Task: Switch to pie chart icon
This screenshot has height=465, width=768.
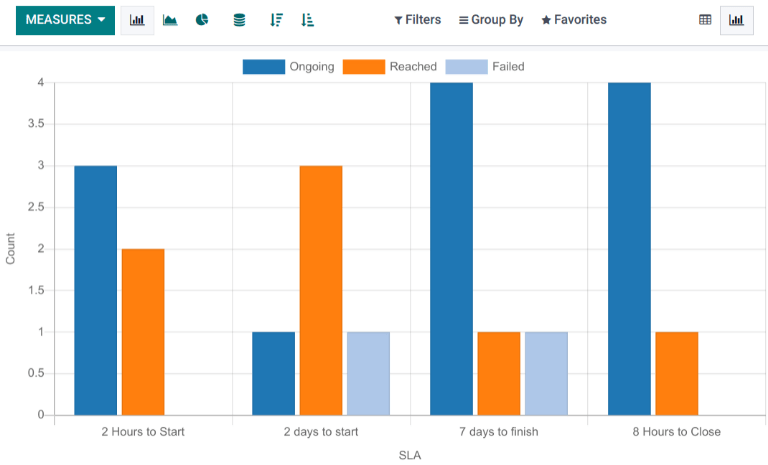Action: tap(202, 20)
